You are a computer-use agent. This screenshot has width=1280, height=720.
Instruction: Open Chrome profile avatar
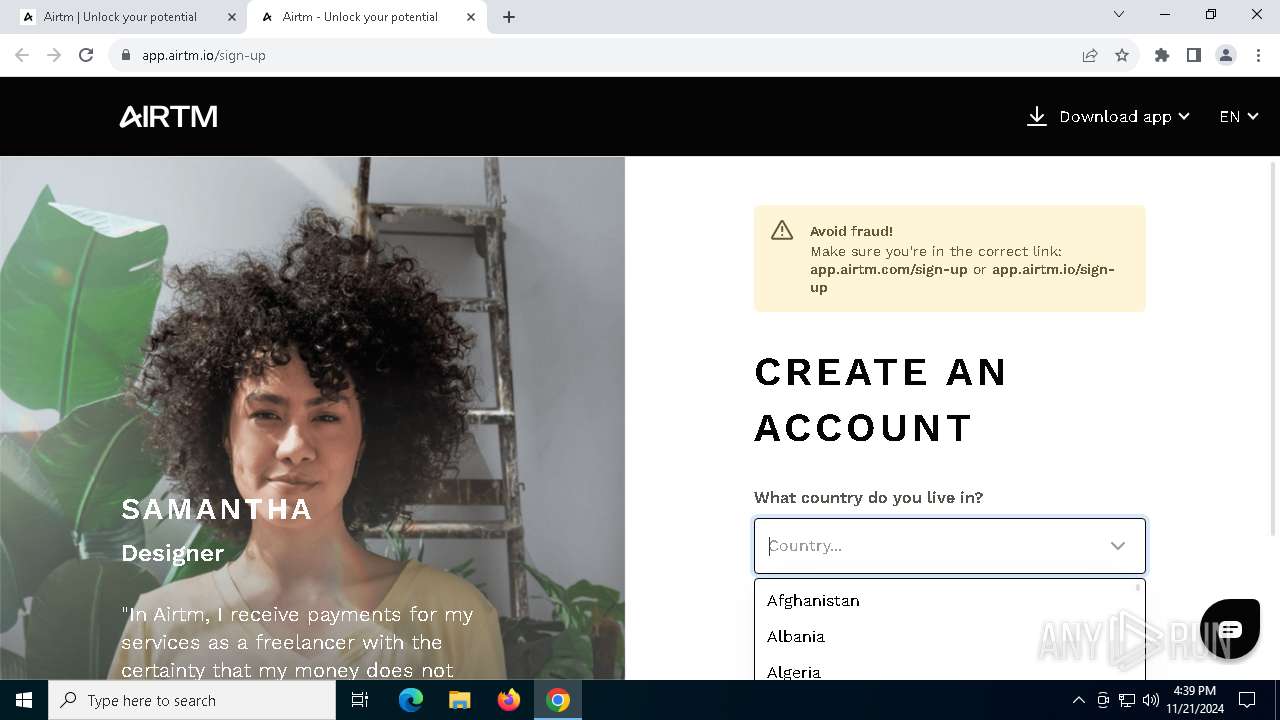(x=1226, y=55)
